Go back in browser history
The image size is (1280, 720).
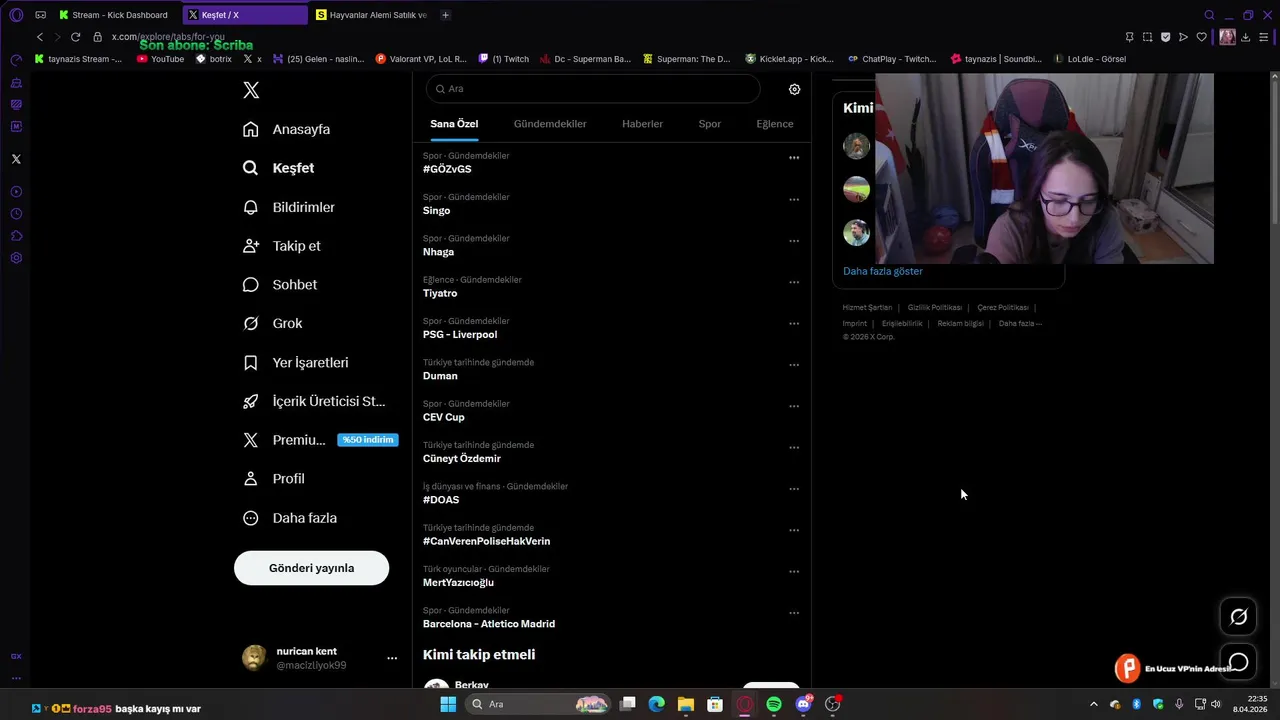40,37
